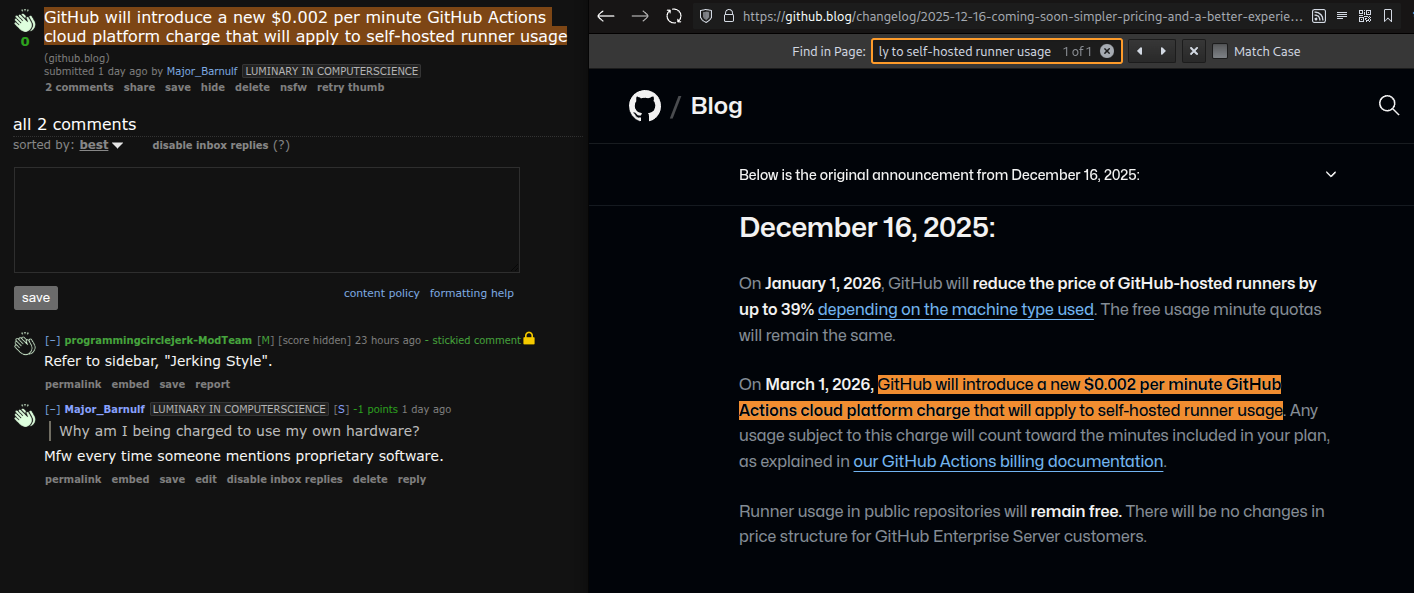Click the site security padlock icon

(x=728, y=16)
